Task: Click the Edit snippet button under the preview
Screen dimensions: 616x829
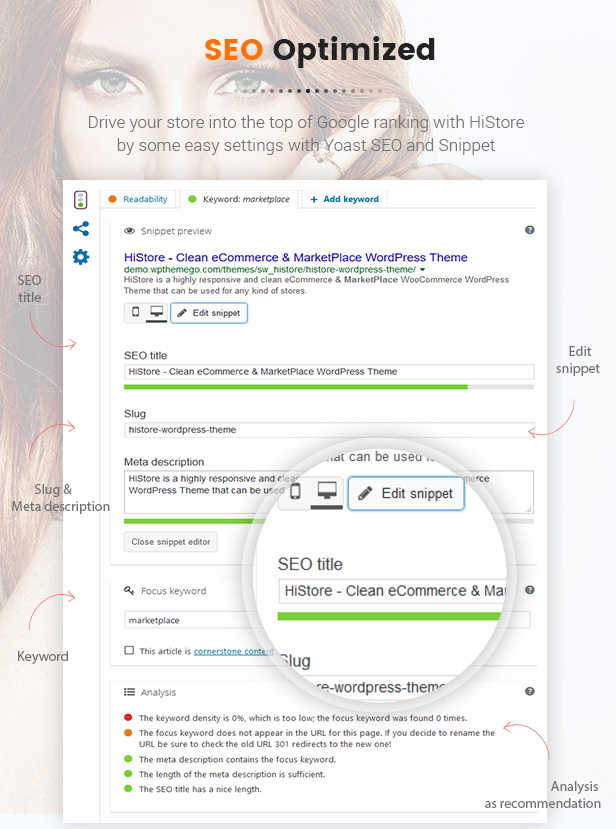Action: 209,313
